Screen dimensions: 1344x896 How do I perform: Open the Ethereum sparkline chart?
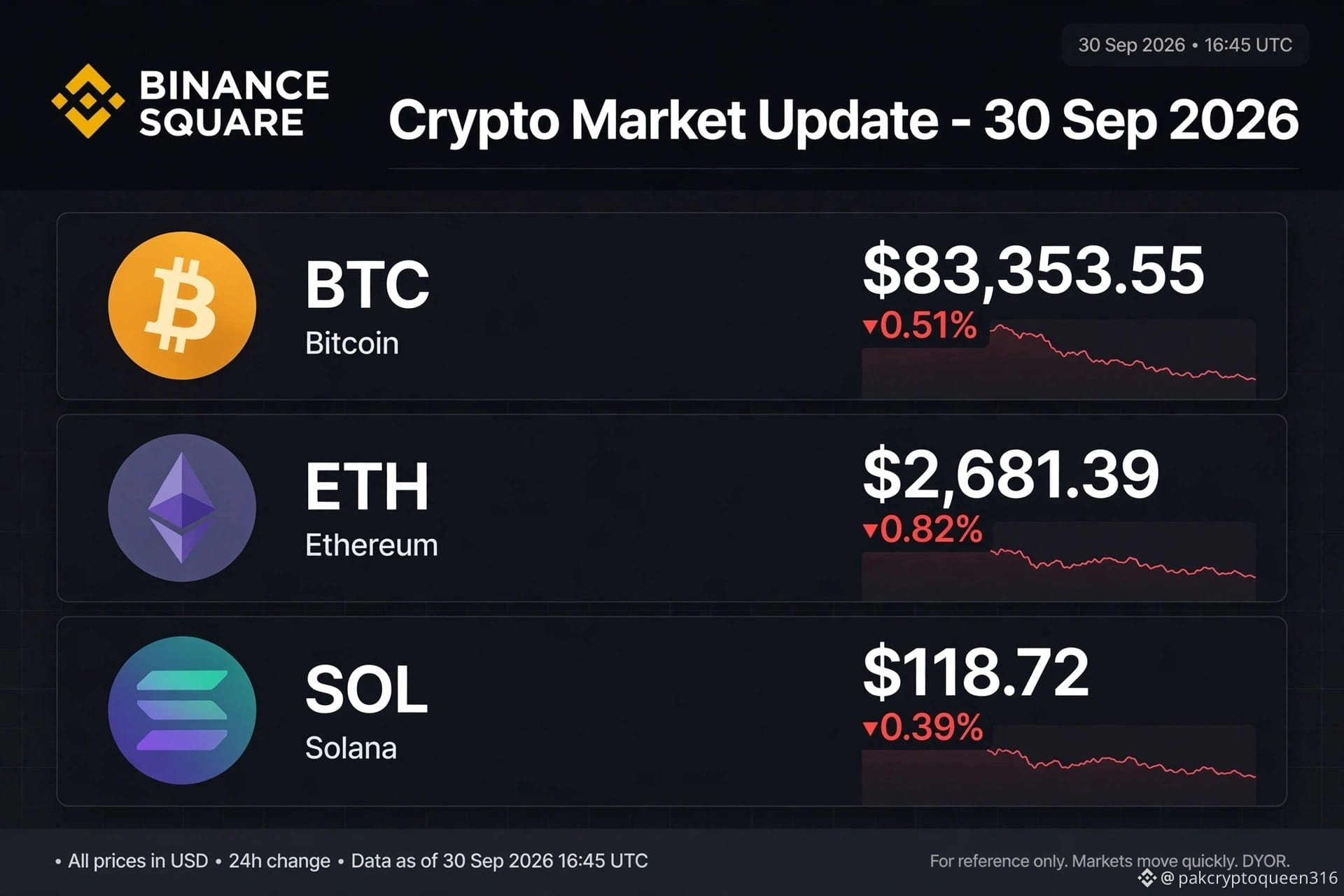[x=1058, y=561]
